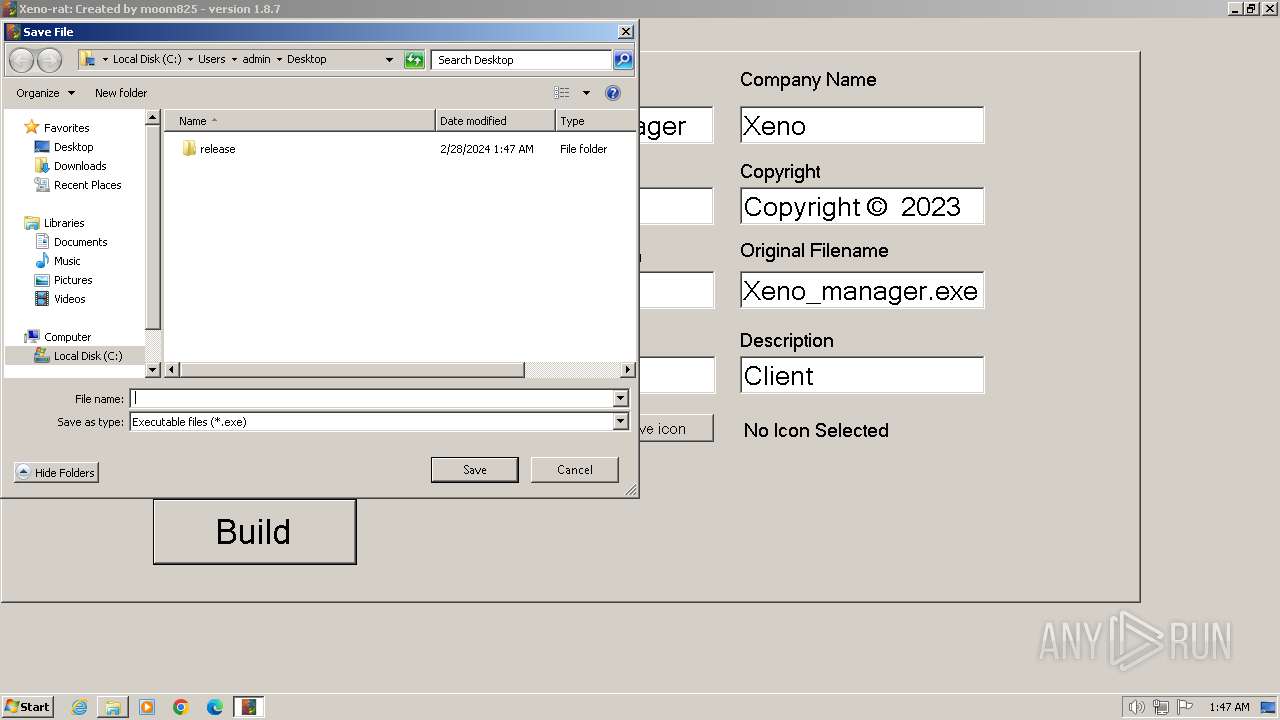
Task: Close the Save File dialog
Action: point(626,32)
